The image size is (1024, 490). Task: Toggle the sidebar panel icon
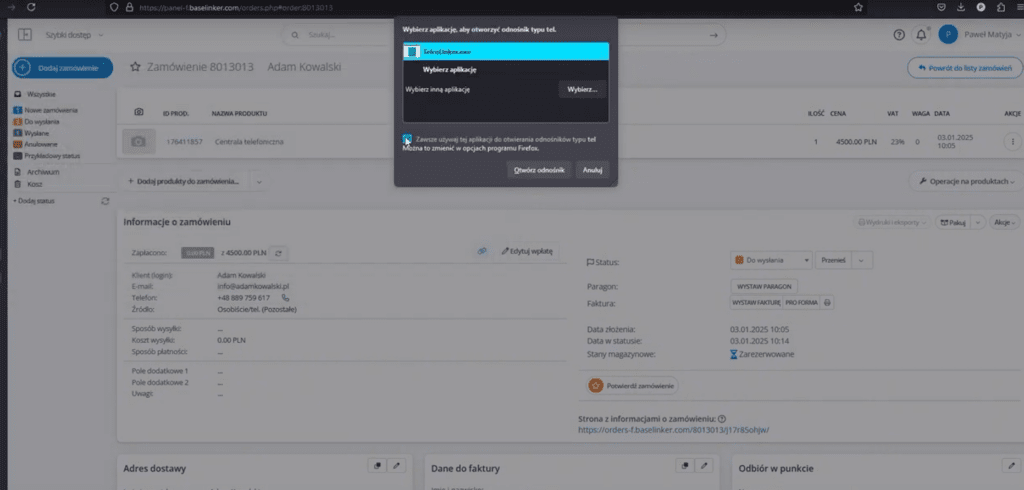click(x=25, y=35)
